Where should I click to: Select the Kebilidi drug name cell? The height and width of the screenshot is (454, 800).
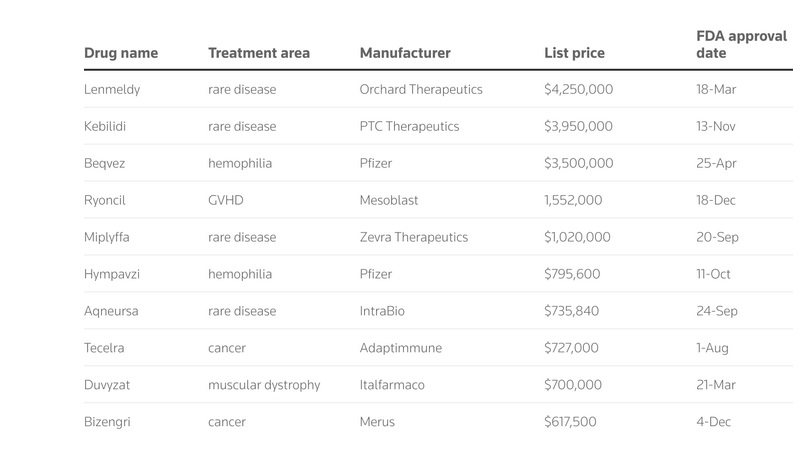pos(105,127)
